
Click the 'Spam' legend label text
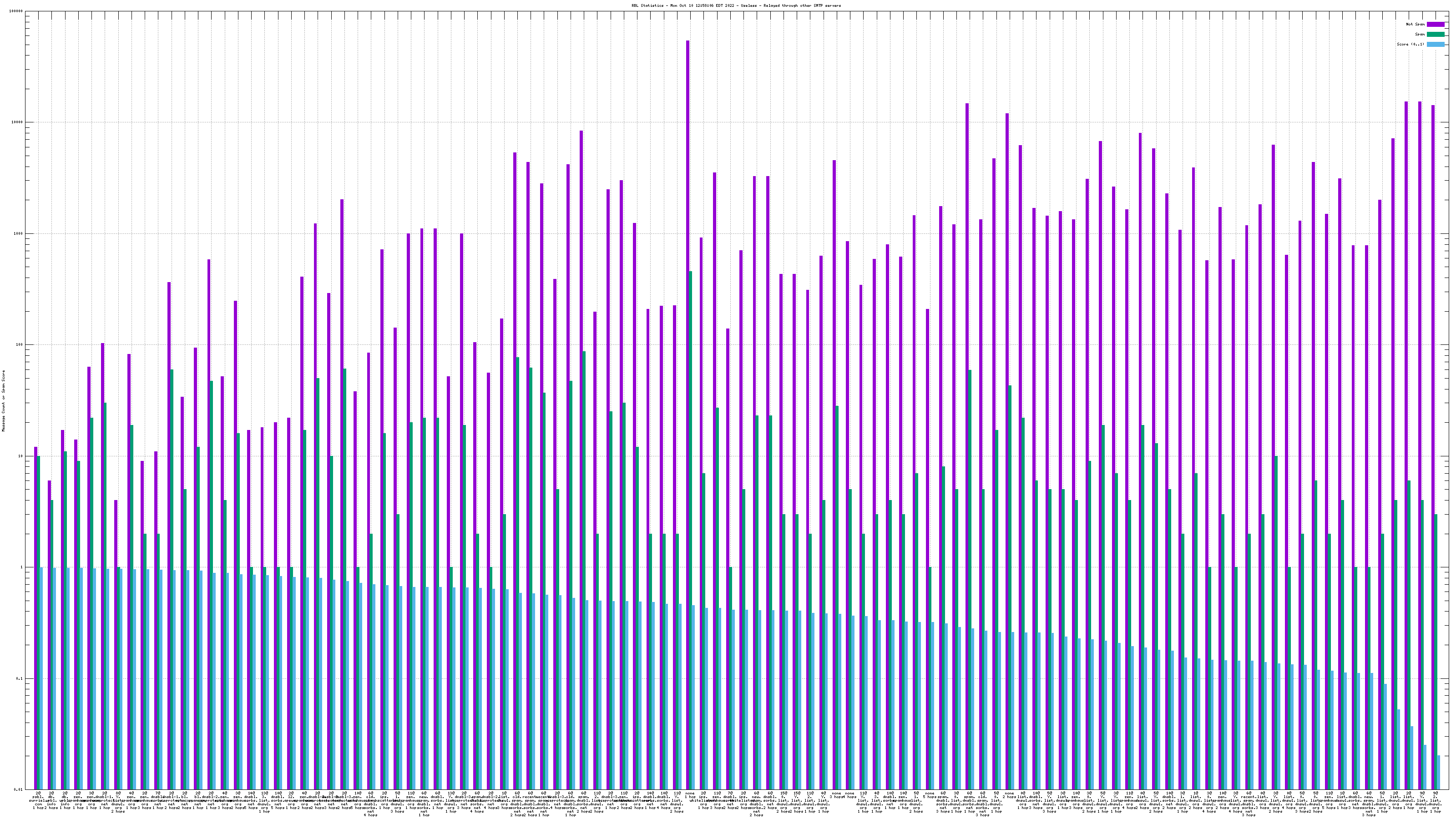[x=1420, y=35]
